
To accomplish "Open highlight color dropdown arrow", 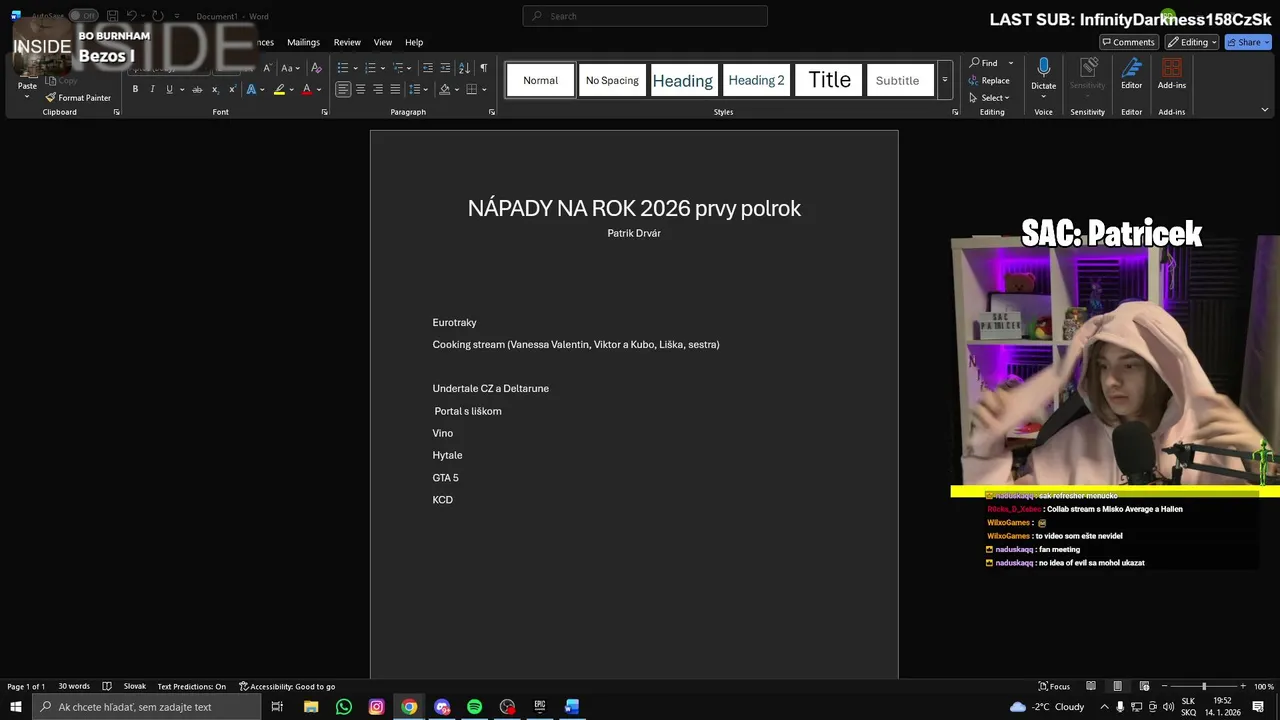I will click(x=292, y=89).
